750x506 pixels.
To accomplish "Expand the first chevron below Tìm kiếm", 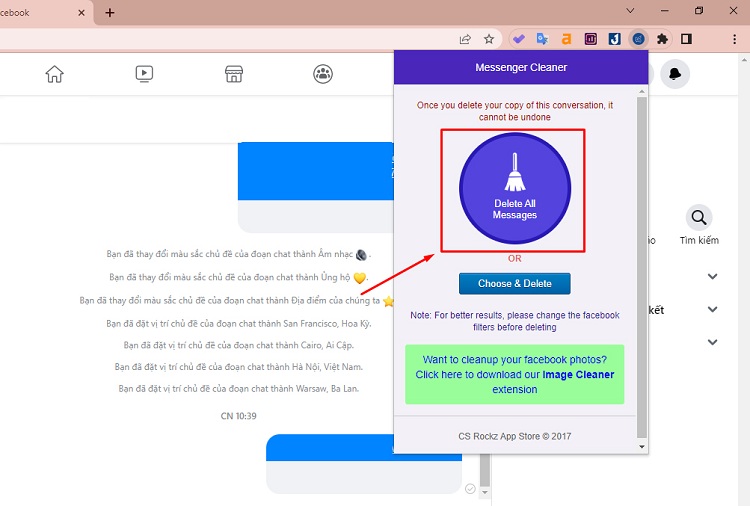I will click(x=713, y=276).
